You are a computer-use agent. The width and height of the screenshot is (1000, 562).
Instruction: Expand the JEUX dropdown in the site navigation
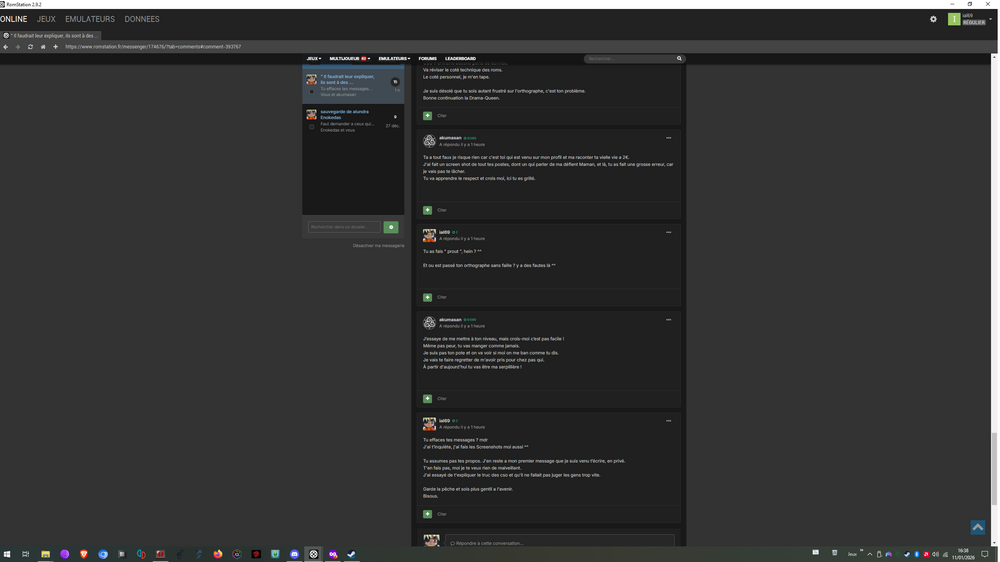pos(314,59)
